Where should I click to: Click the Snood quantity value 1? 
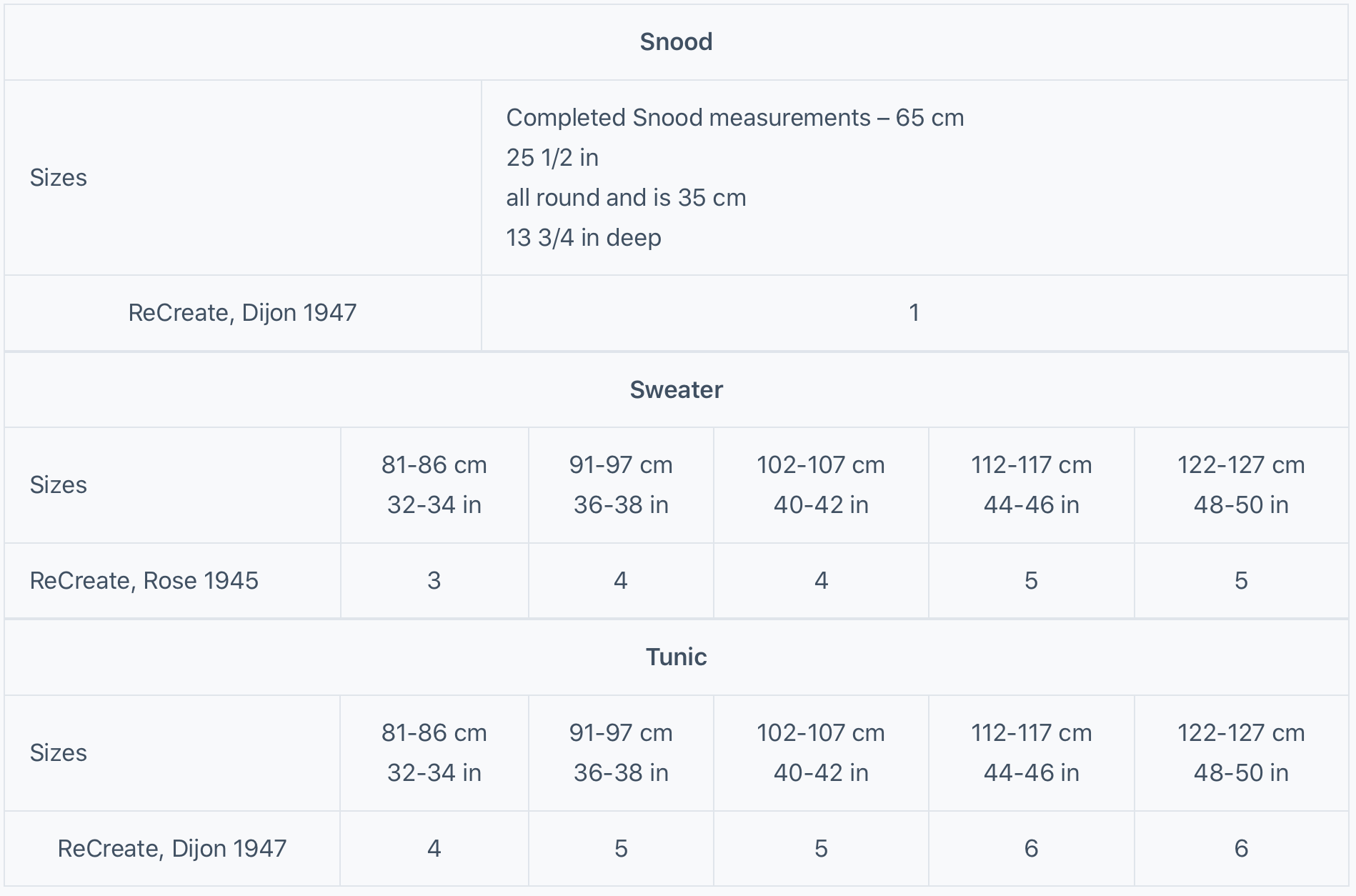pyautogui.click(x=914, y=313)
